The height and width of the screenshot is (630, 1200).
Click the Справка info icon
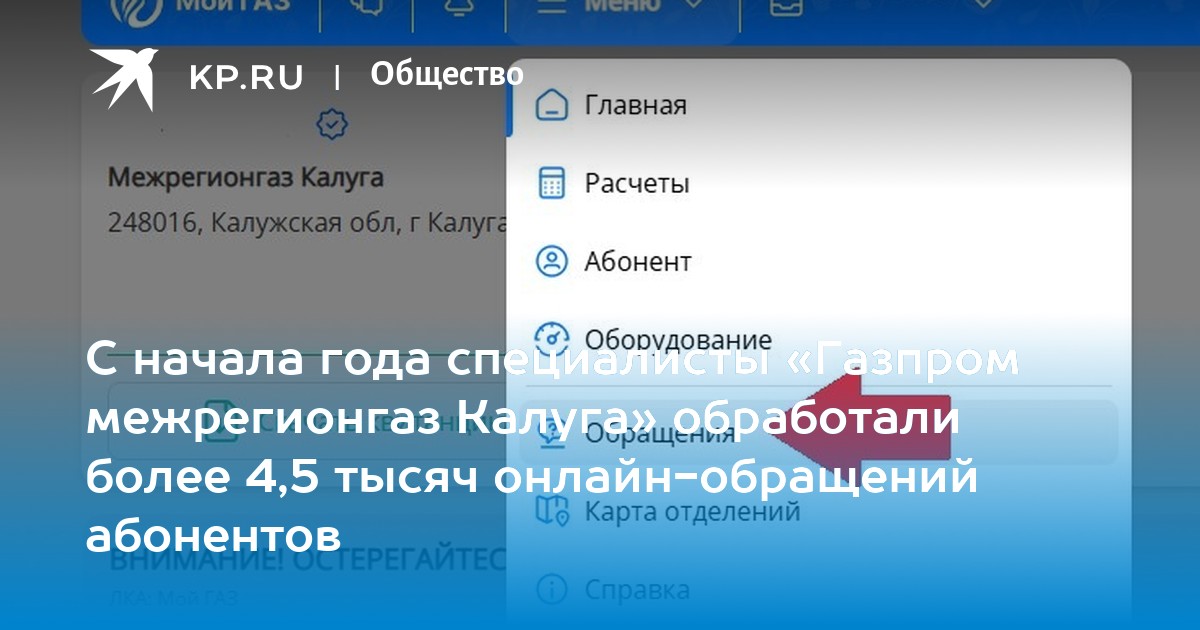pos(551,589)
